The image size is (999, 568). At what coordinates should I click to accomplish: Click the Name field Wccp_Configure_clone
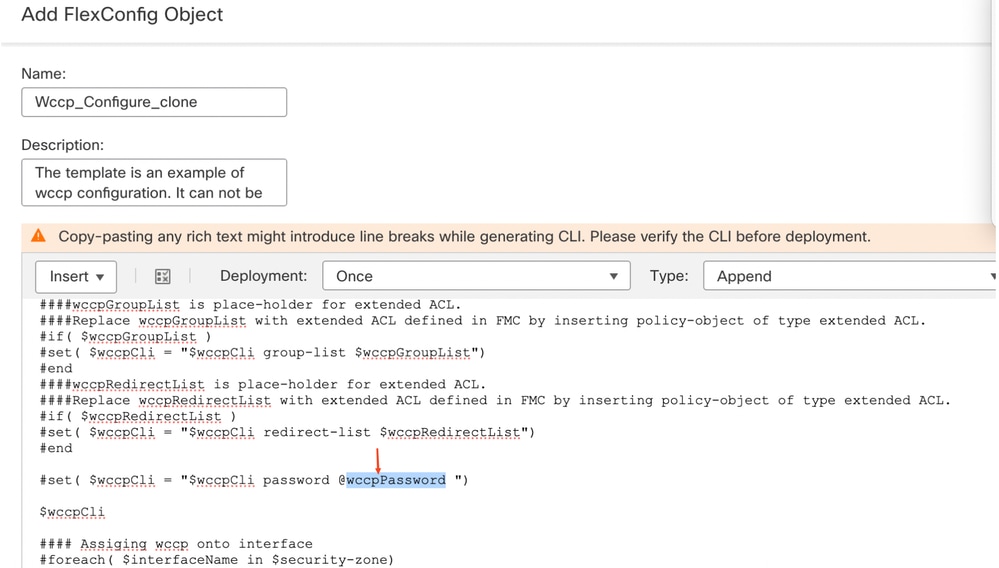(x=154, y=102)
